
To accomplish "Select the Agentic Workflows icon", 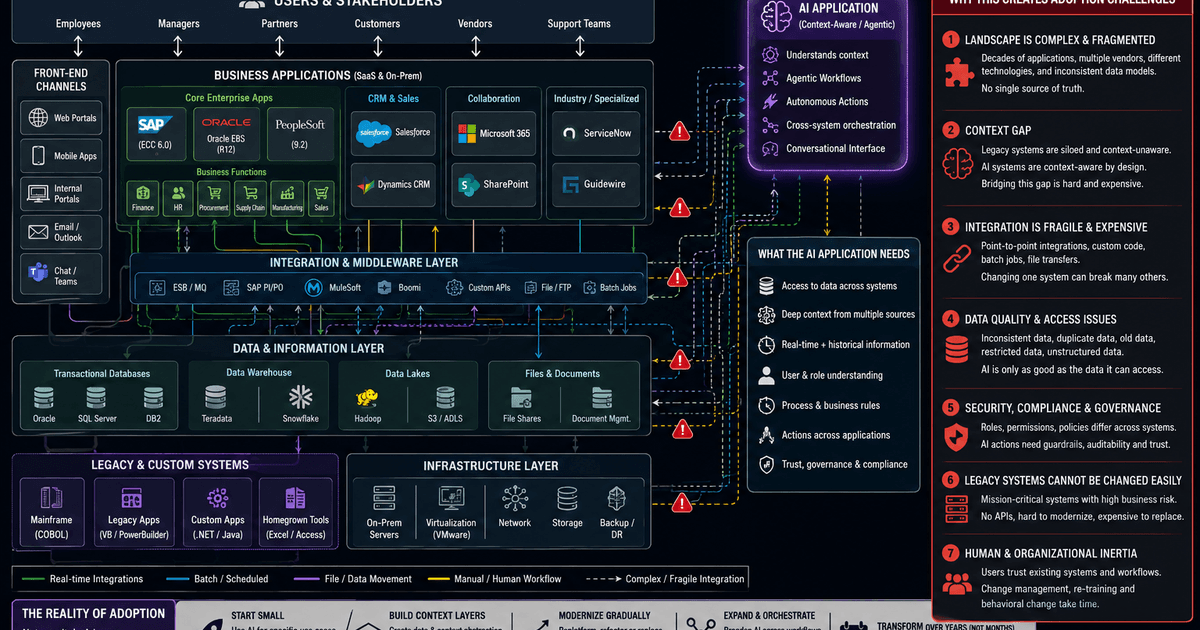I will (769, 78).
